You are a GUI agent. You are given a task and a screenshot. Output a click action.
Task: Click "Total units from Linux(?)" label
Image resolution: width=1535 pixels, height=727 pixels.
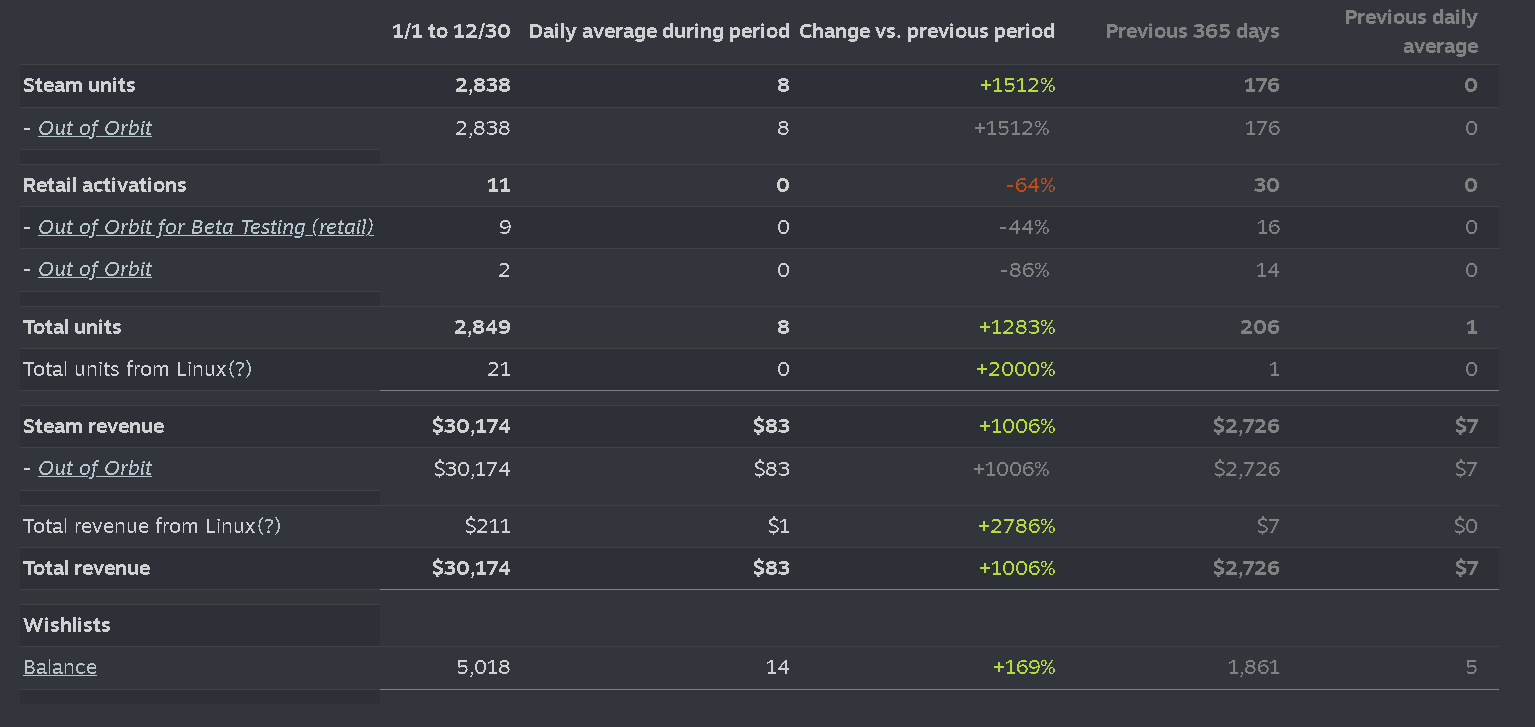pyautogui.click(x=137, y=369)
